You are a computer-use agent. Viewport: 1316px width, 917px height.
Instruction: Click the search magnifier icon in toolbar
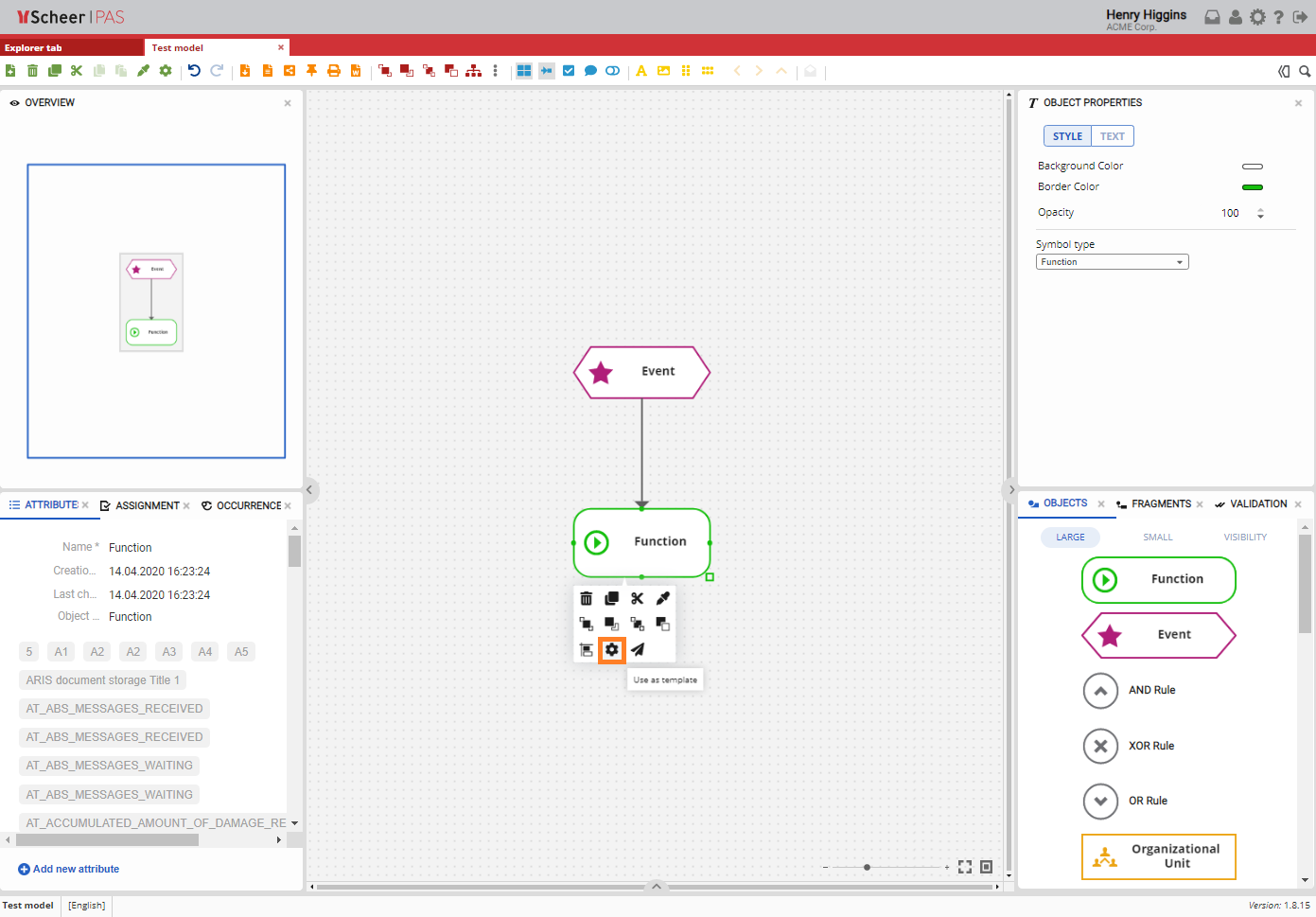click(1305, 71)
